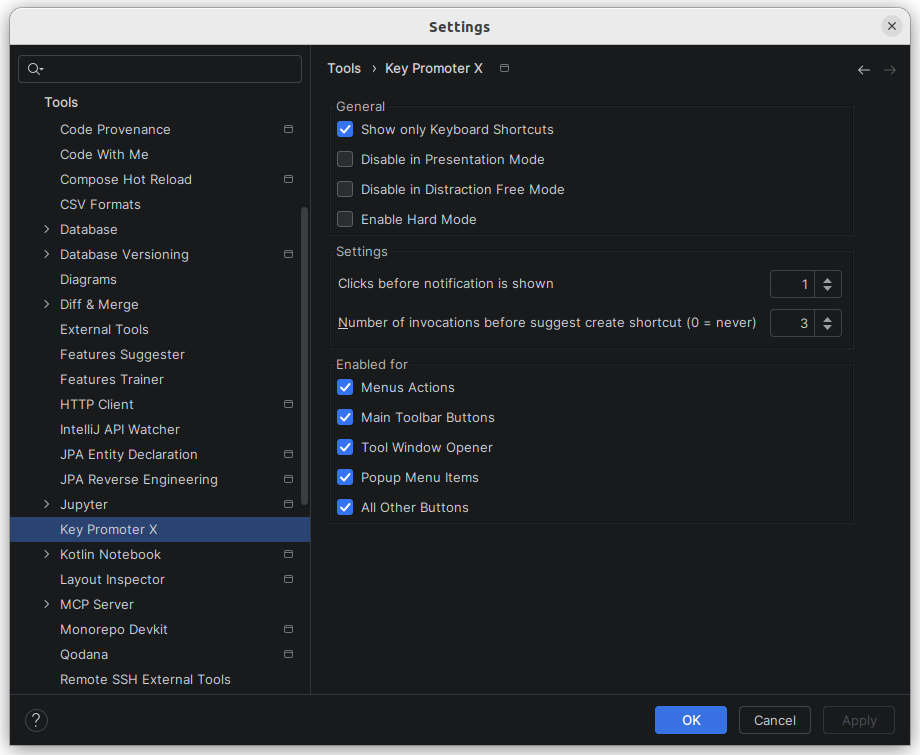The width and height of the screenshot is (920, 755).
Task: Uncheck Menus Actions
Action: pos(345,387)
